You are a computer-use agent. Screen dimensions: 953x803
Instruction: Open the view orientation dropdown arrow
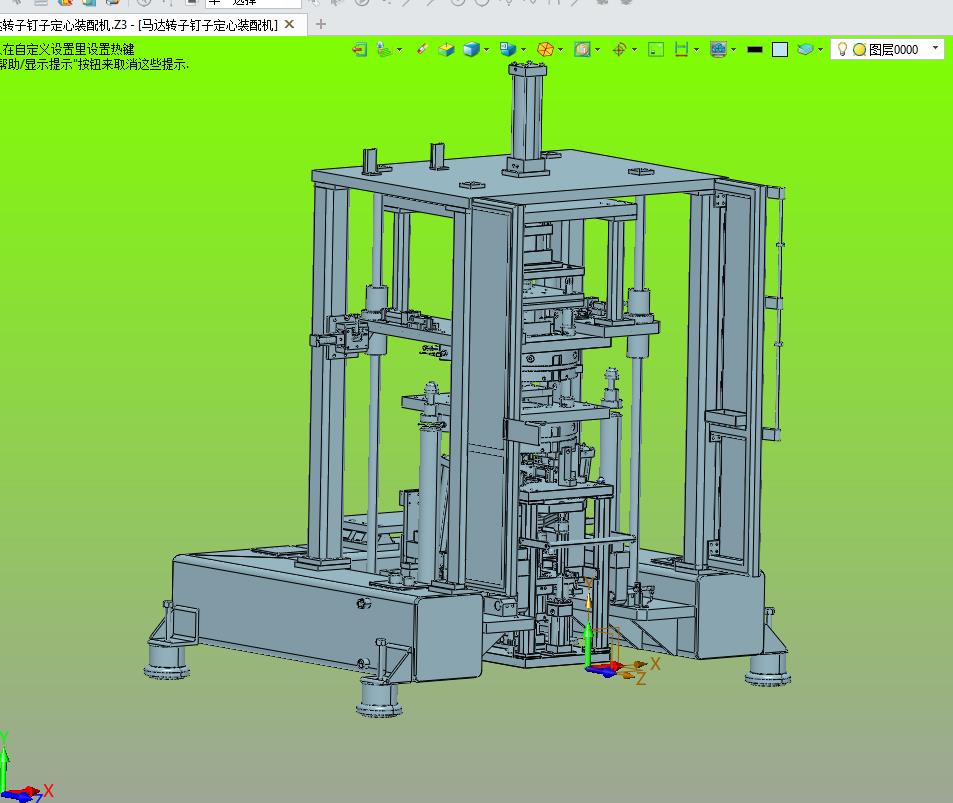[523, 50]
